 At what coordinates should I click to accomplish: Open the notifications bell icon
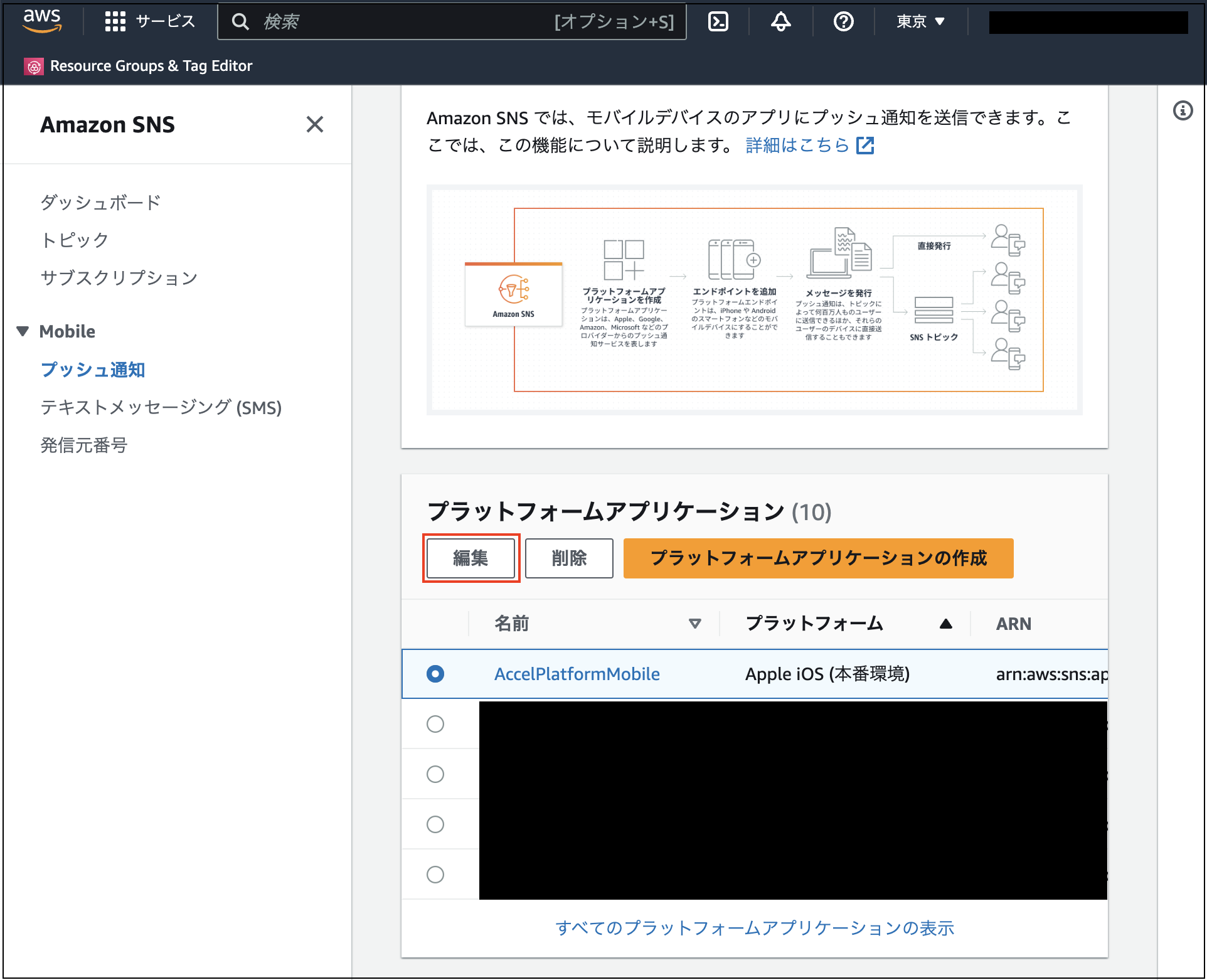pos(780,21)
